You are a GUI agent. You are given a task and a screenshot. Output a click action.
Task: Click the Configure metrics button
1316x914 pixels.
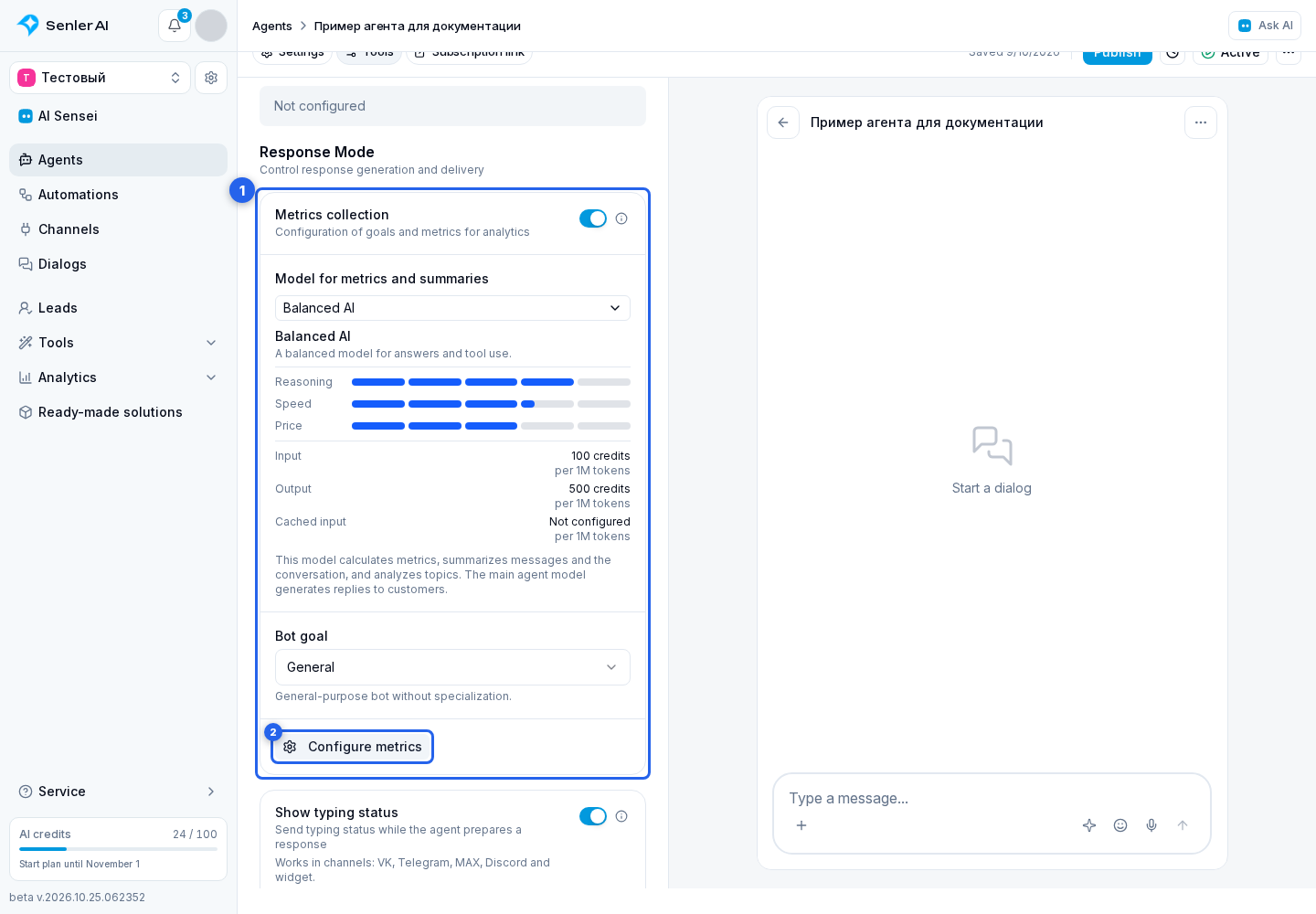click(x=352, y=747)
